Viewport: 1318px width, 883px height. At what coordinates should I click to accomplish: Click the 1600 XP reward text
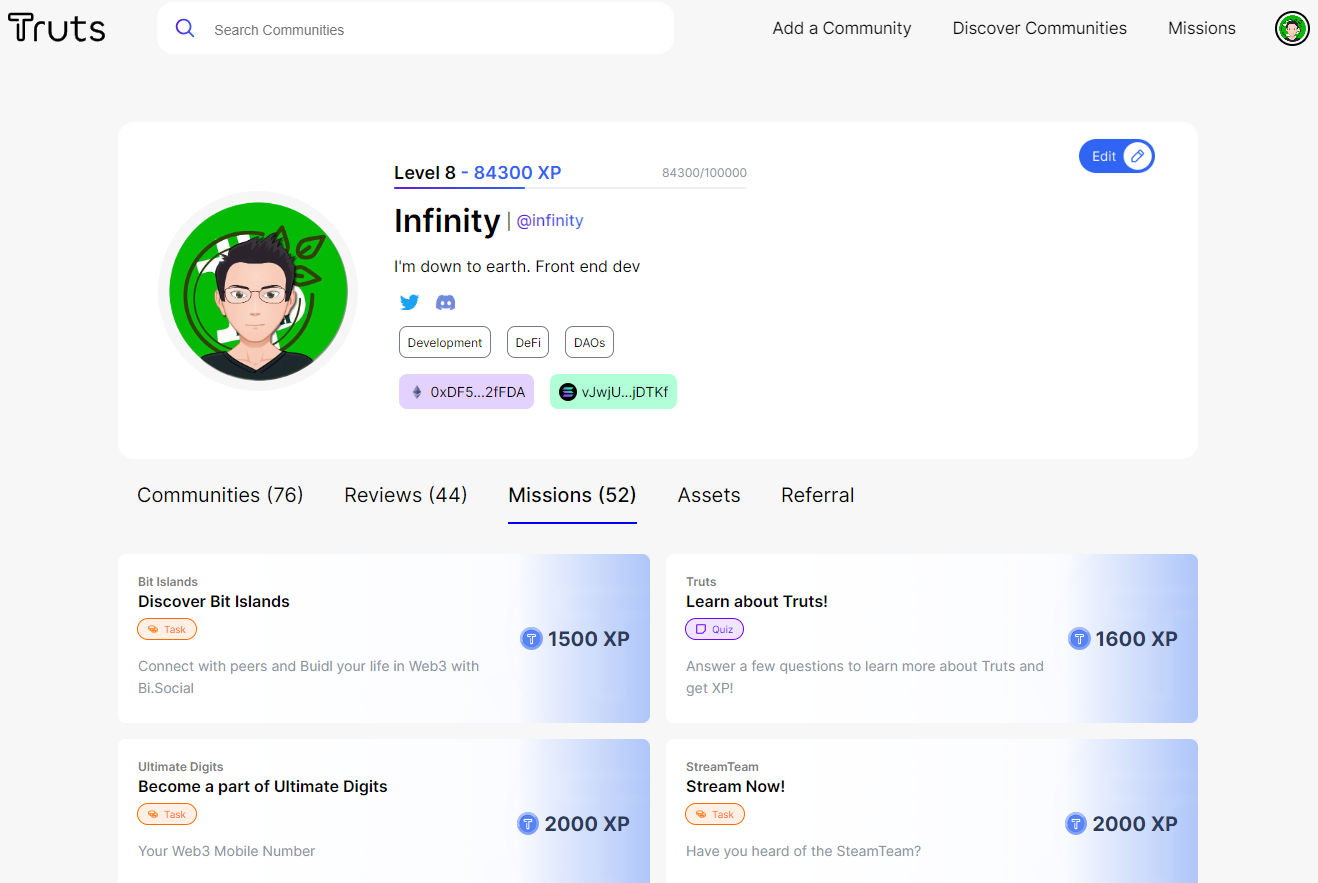[1137, 639]
